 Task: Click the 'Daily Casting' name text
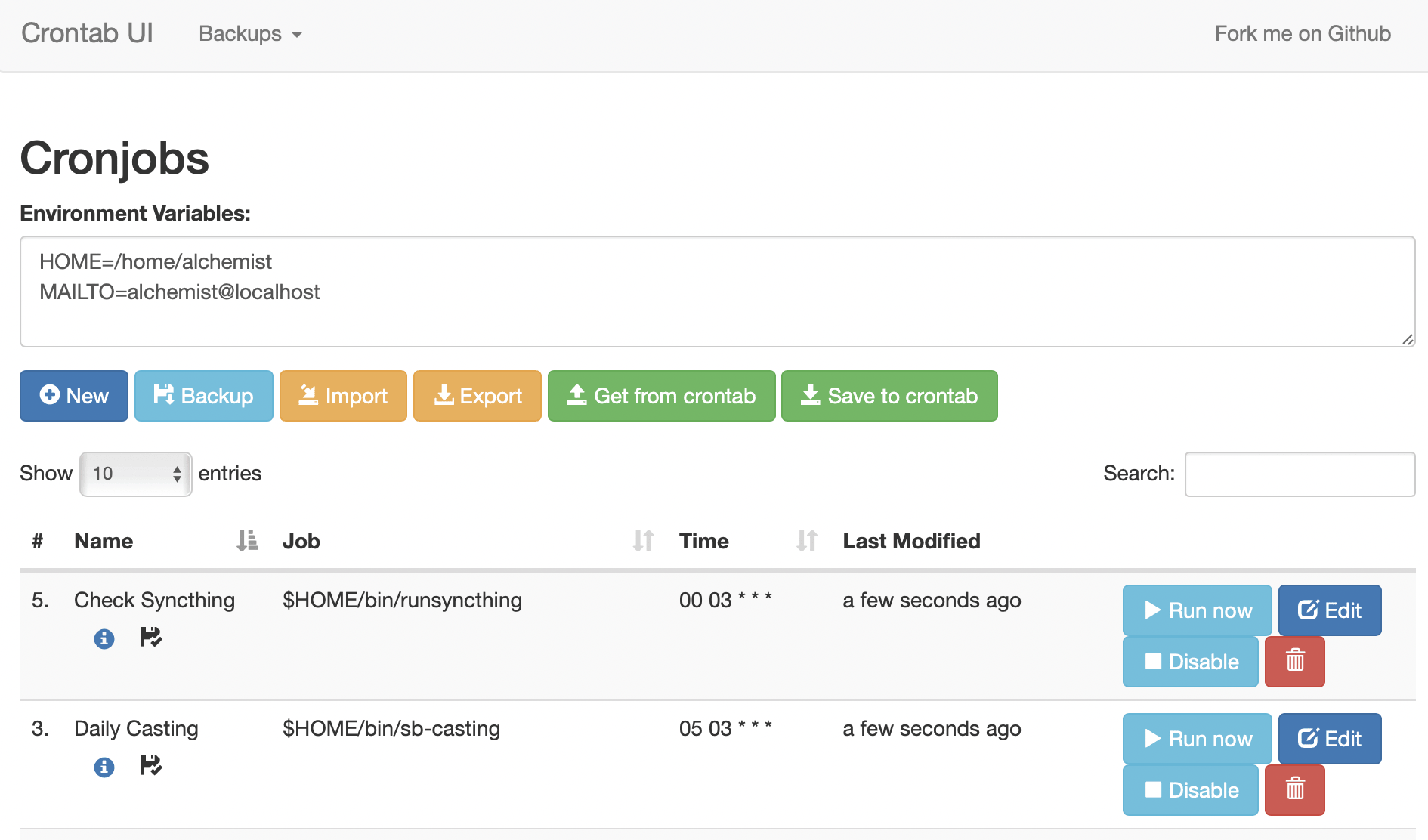click(136, 728)
